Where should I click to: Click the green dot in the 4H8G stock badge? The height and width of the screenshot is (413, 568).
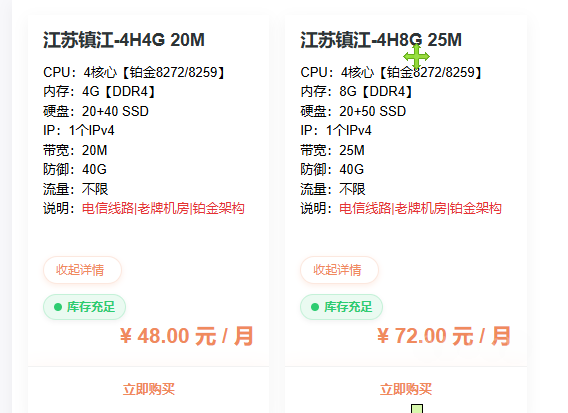click(x=315, y=307)
